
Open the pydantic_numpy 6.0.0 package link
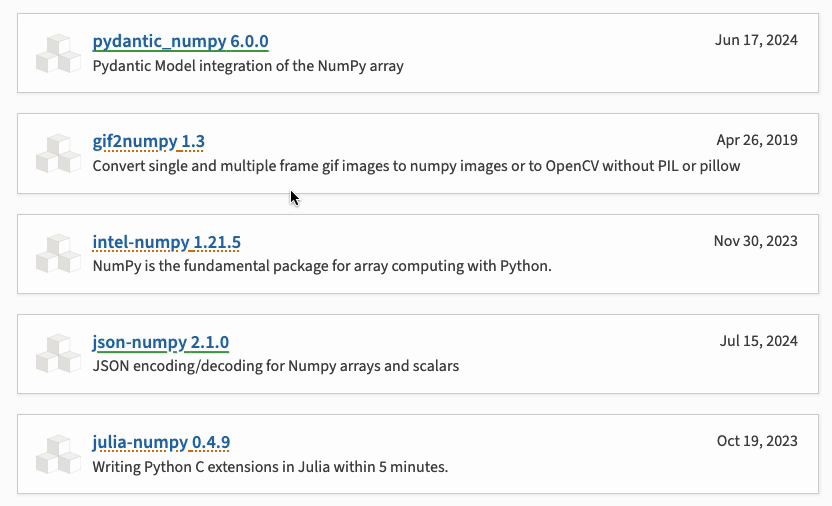coord(180,41)
